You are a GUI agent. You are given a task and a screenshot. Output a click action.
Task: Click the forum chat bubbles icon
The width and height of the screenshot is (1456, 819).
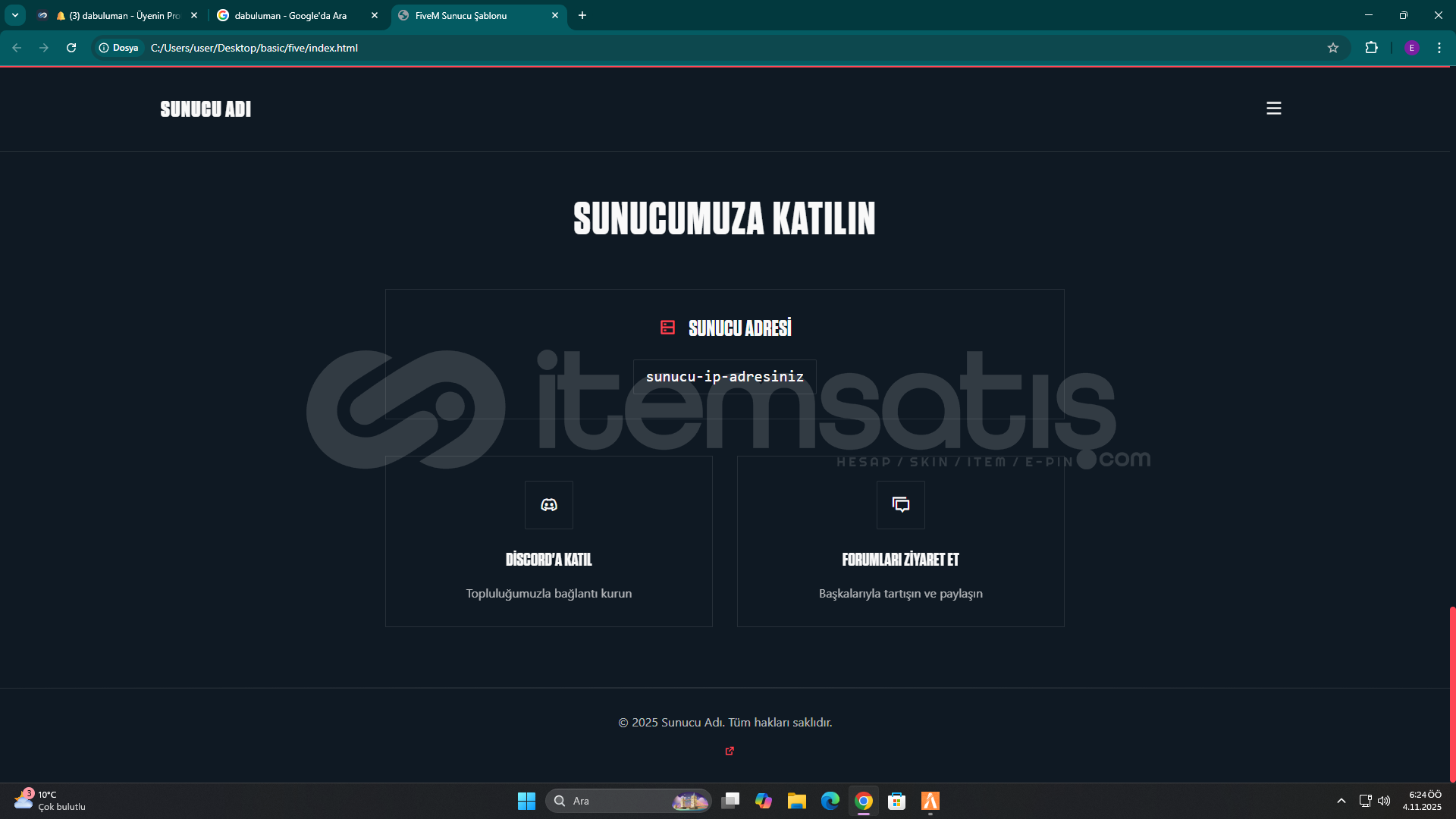(x=900, y=505)
